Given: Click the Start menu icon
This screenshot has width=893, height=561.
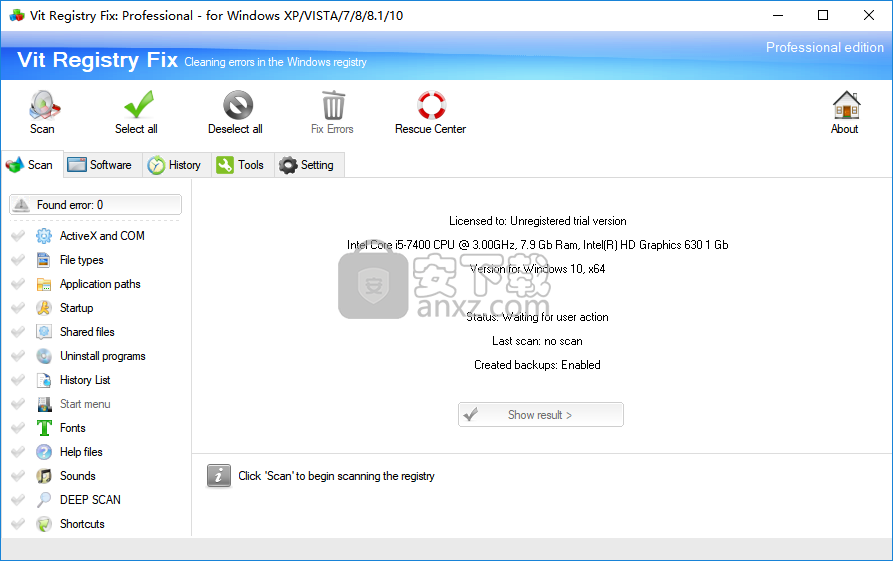Looking at the screenshot, I should [44, 404].
